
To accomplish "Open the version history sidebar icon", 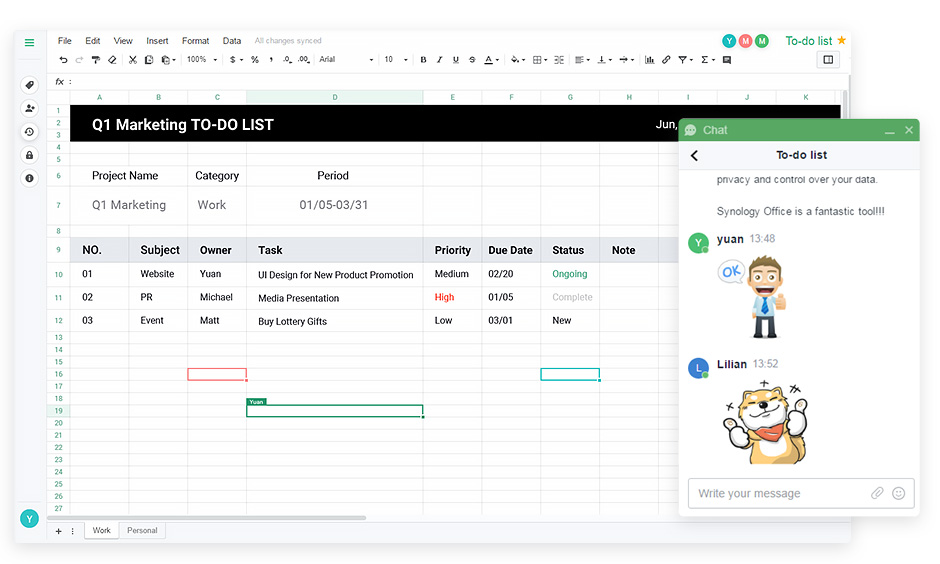I will click(x=29, y=132).
